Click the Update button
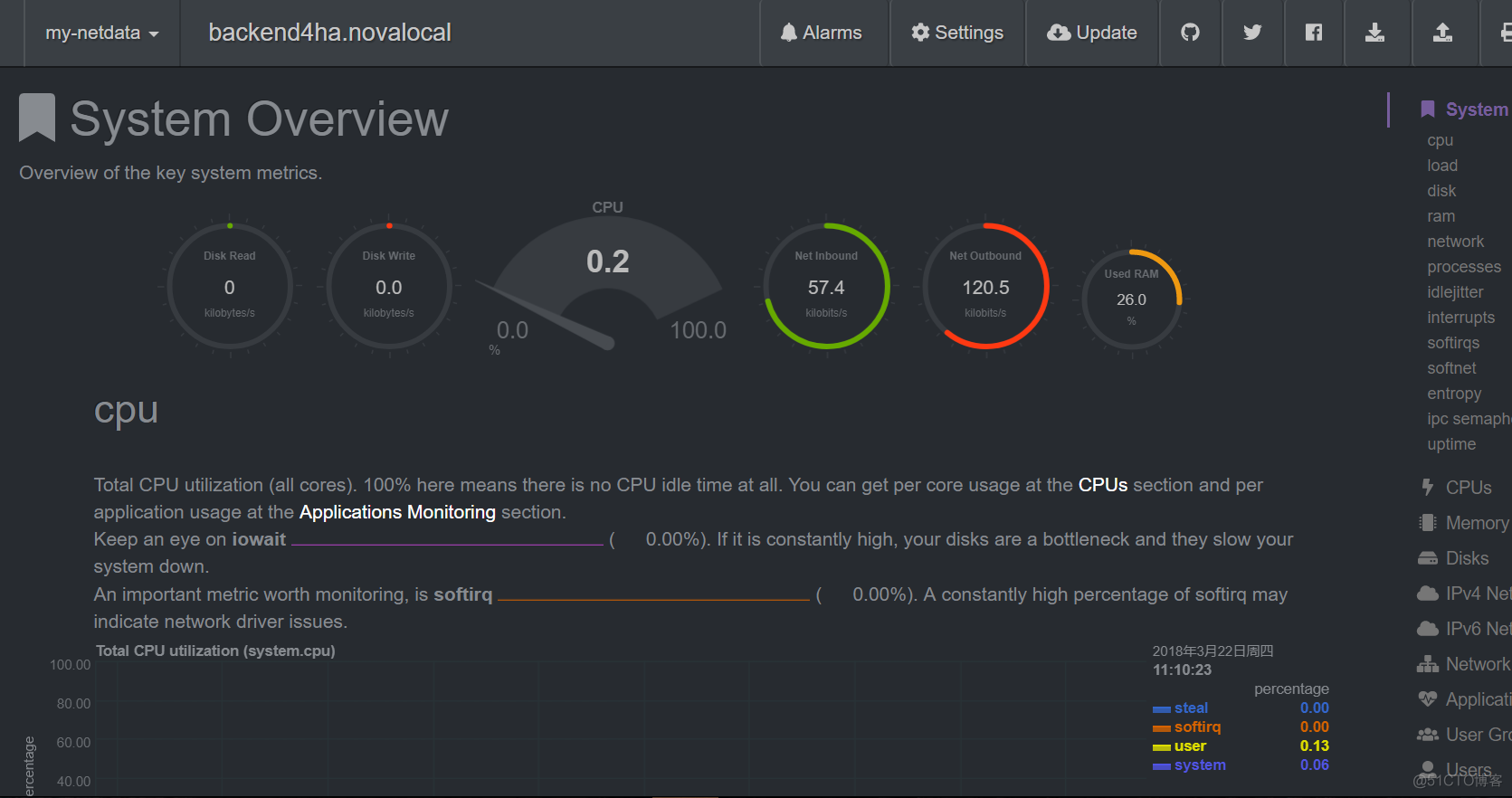 click(1092, 33)
